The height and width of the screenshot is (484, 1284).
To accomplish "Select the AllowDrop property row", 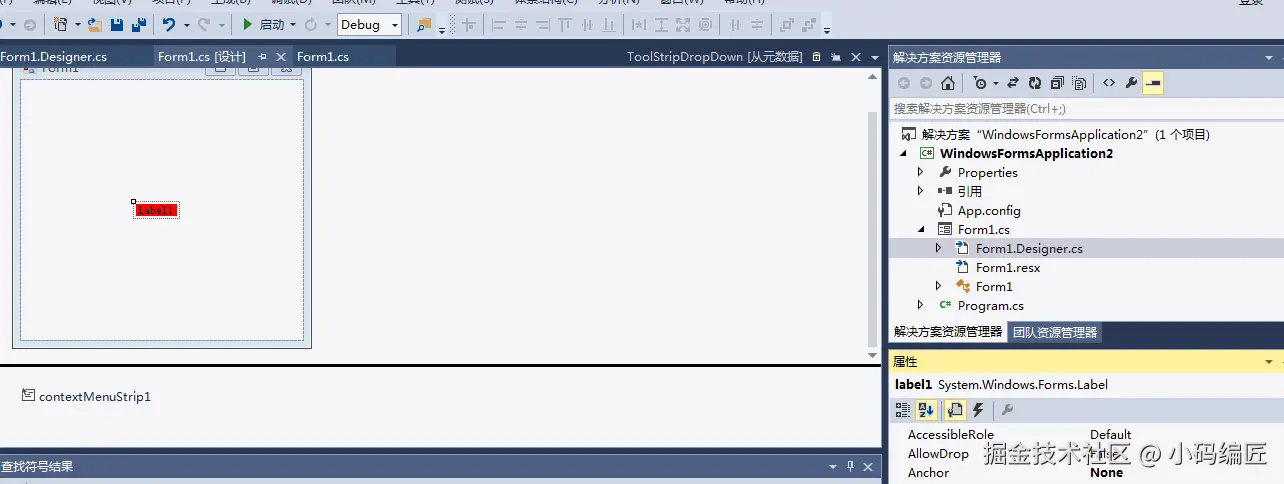I will pos(1086,453).
